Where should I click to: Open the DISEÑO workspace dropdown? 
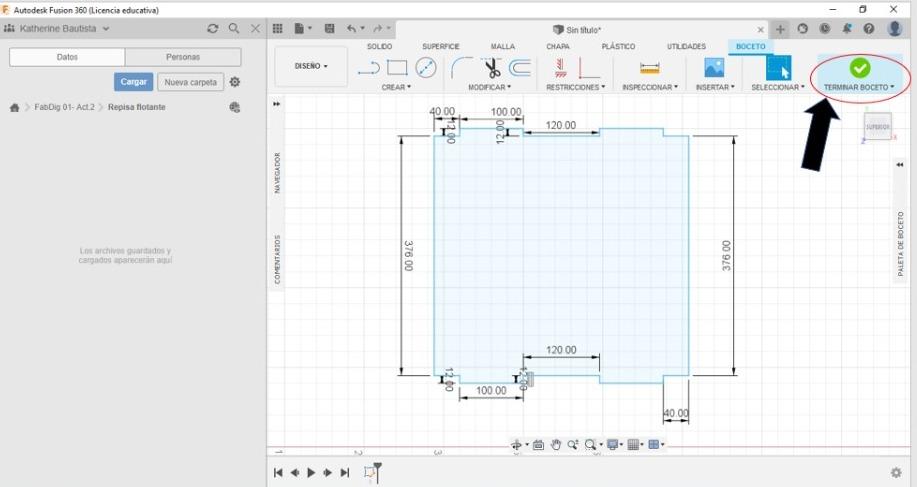[311, 66]
